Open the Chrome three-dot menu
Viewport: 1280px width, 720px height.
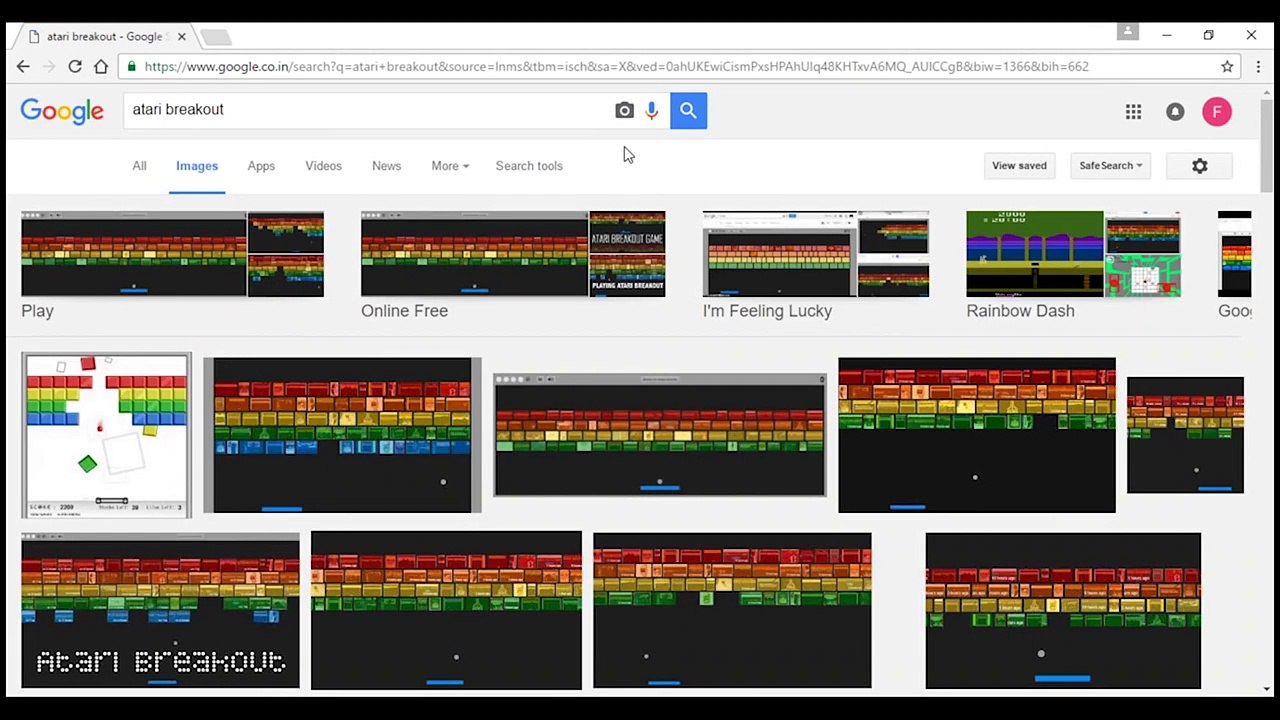click(x=1257, y=67)
